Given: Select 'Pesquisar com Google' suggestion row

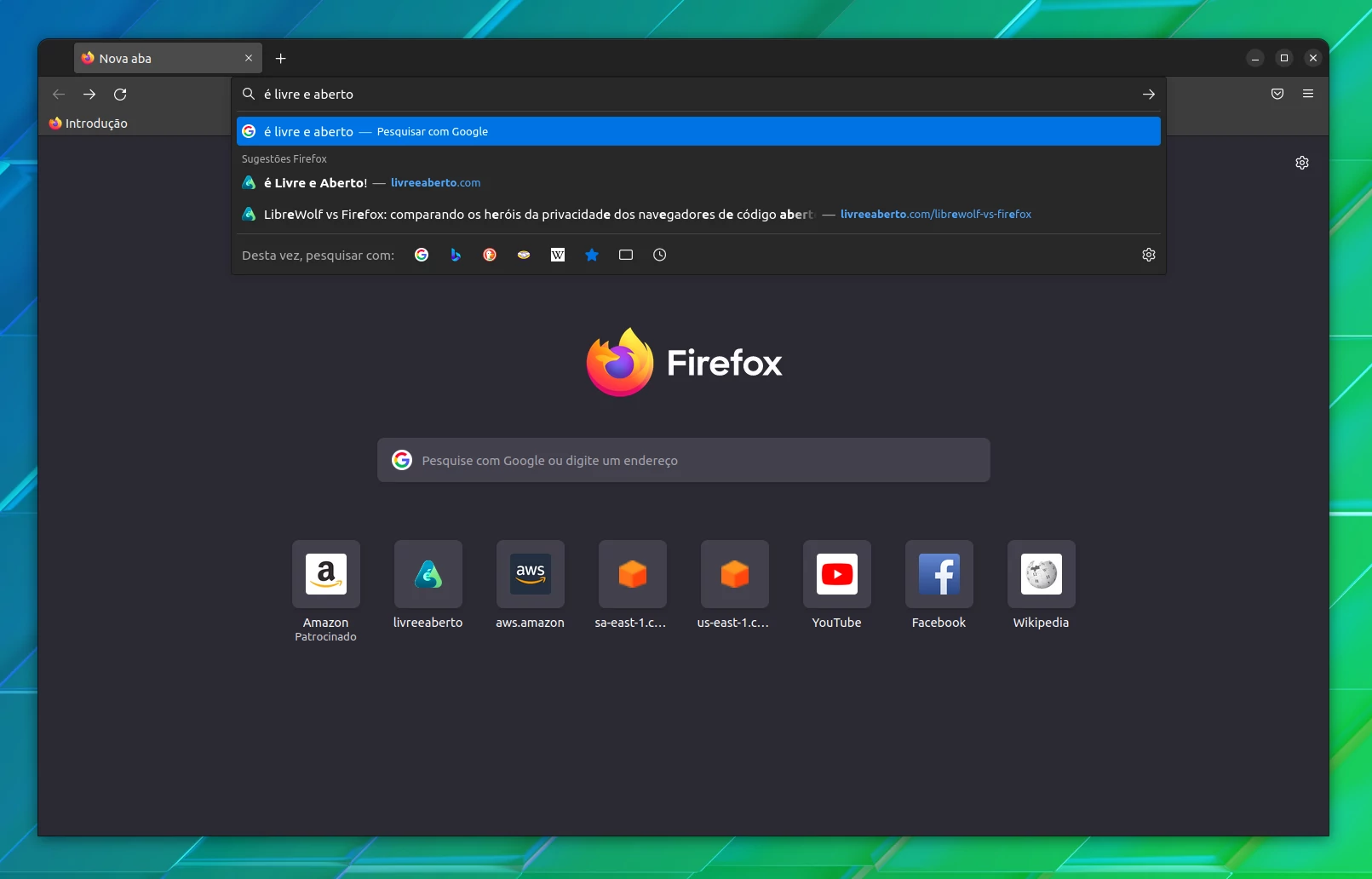Looking at the screenshot, I should pos(698,131).
